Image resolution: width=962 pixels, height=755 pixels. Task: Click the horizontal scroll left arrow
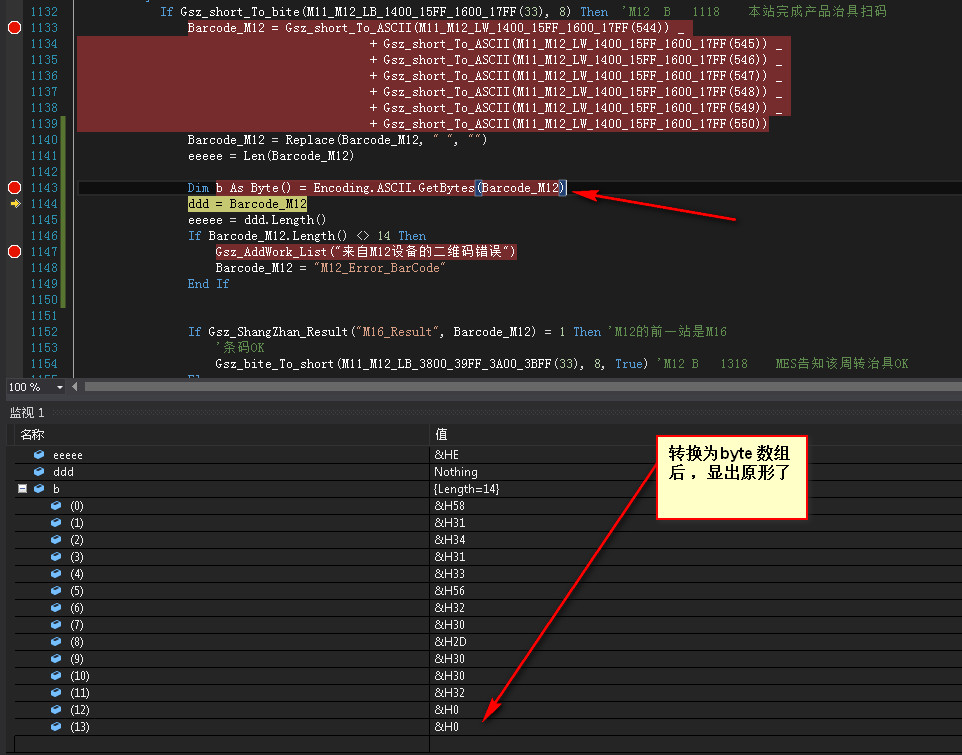tap(75, 387)
